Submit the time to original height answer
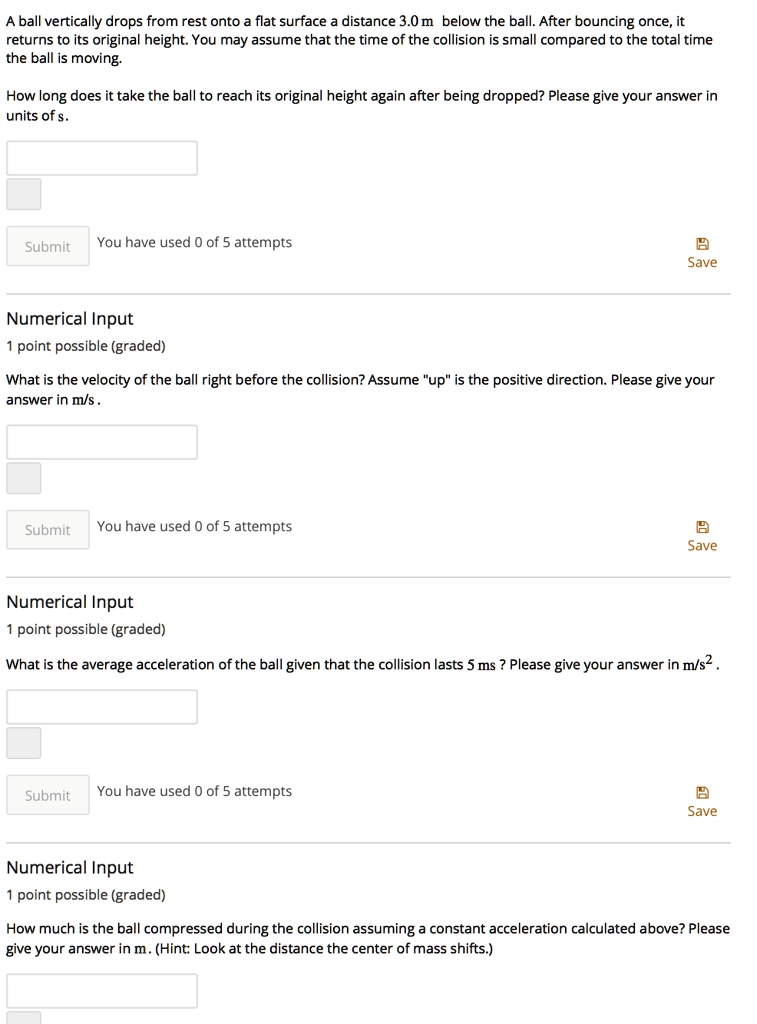 (x=47, y=247)
